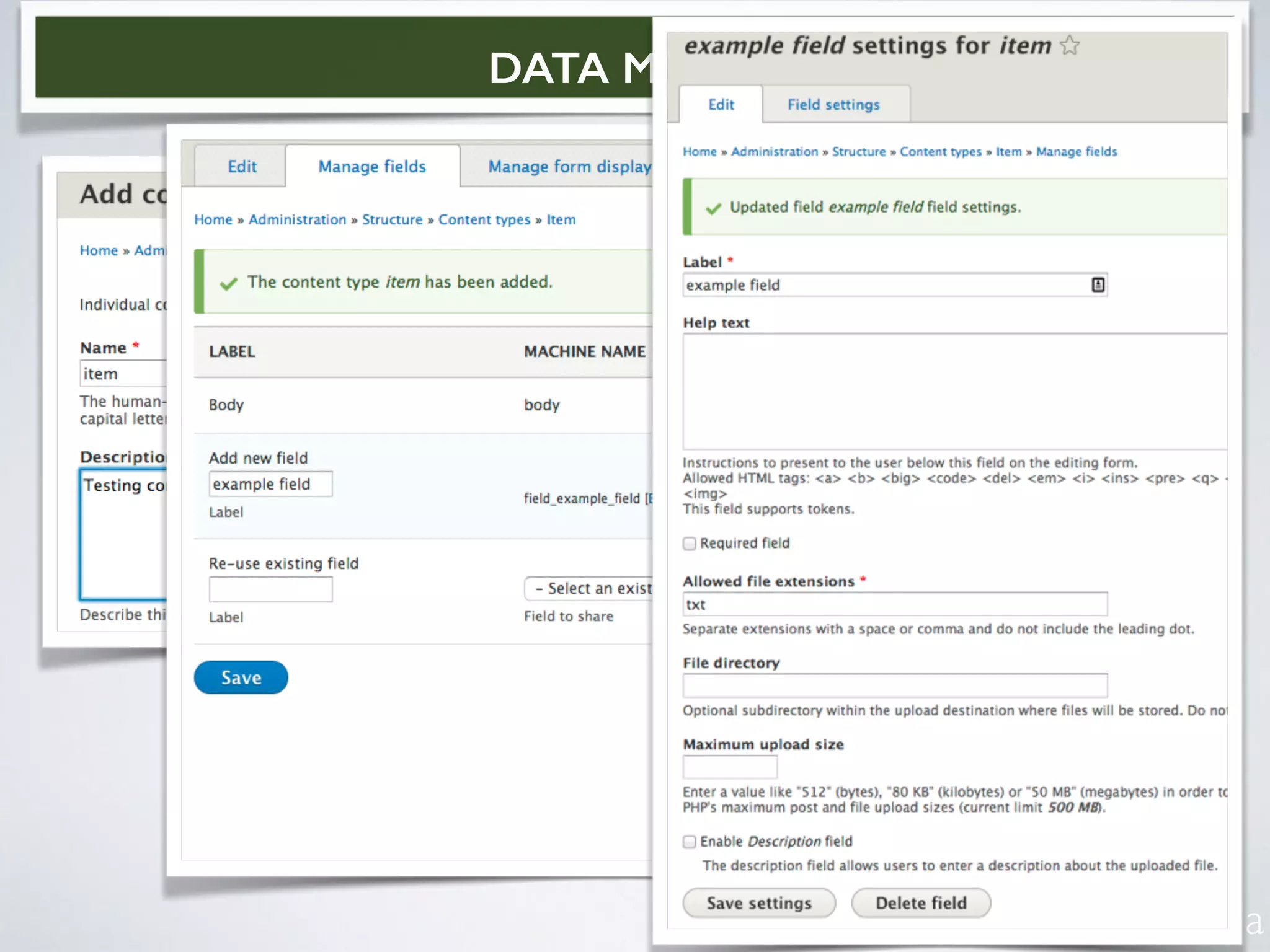
Task: Click the Manage fields breadcrumb link
Action: pos(1077,152)
